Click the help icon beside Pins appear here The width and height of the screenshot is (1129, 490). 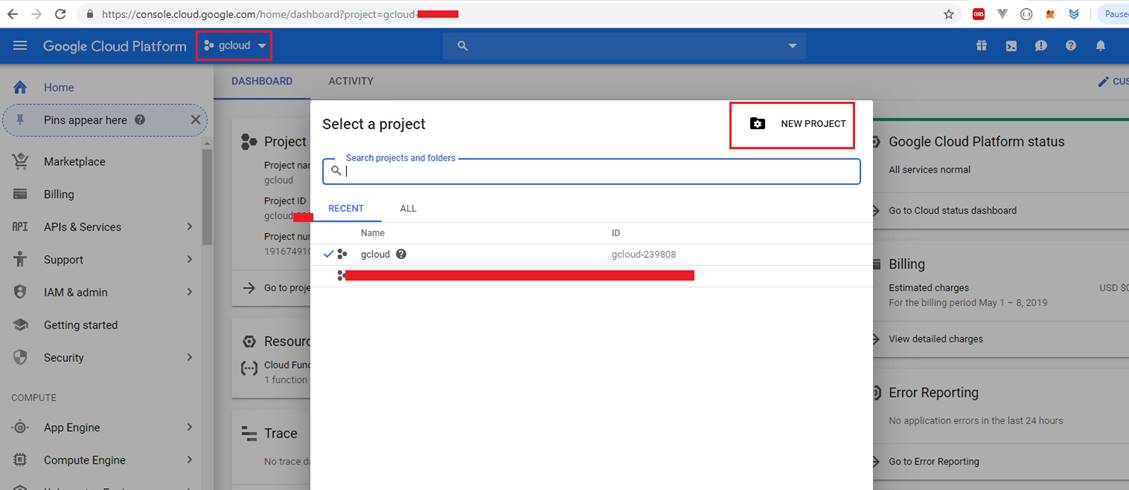tap(140, 120)
